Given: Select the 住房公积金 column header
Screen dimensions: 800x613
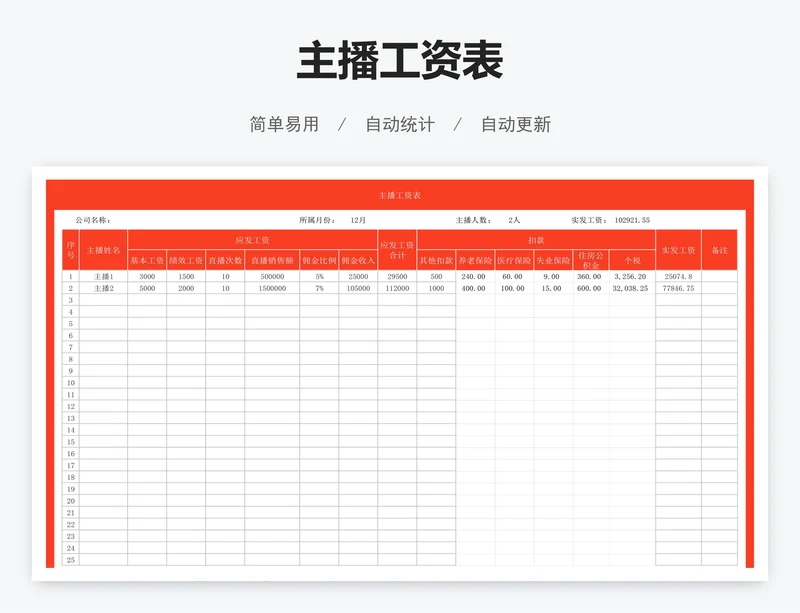Looking at the screenshot, I should coord(591,260).
